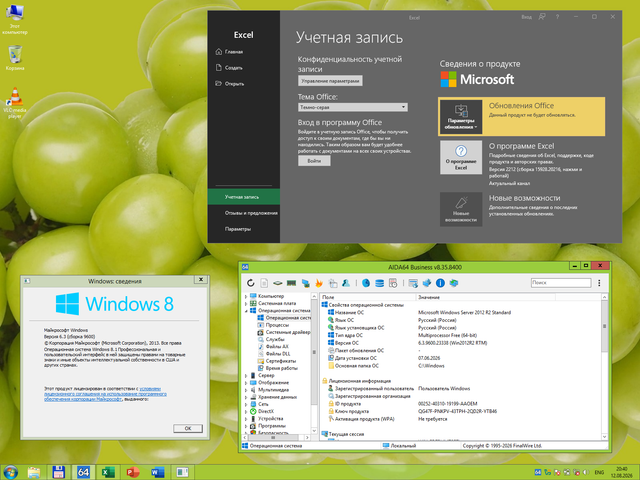Click Вход in Excel title bar

[527, 17]
